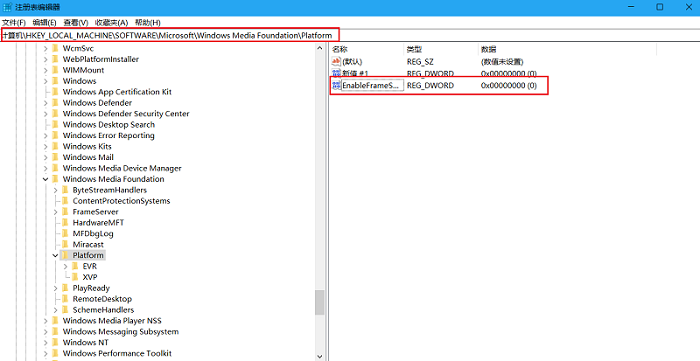
Task: Click the (数值未设置) data cell
Action: [x=502, y=62]
